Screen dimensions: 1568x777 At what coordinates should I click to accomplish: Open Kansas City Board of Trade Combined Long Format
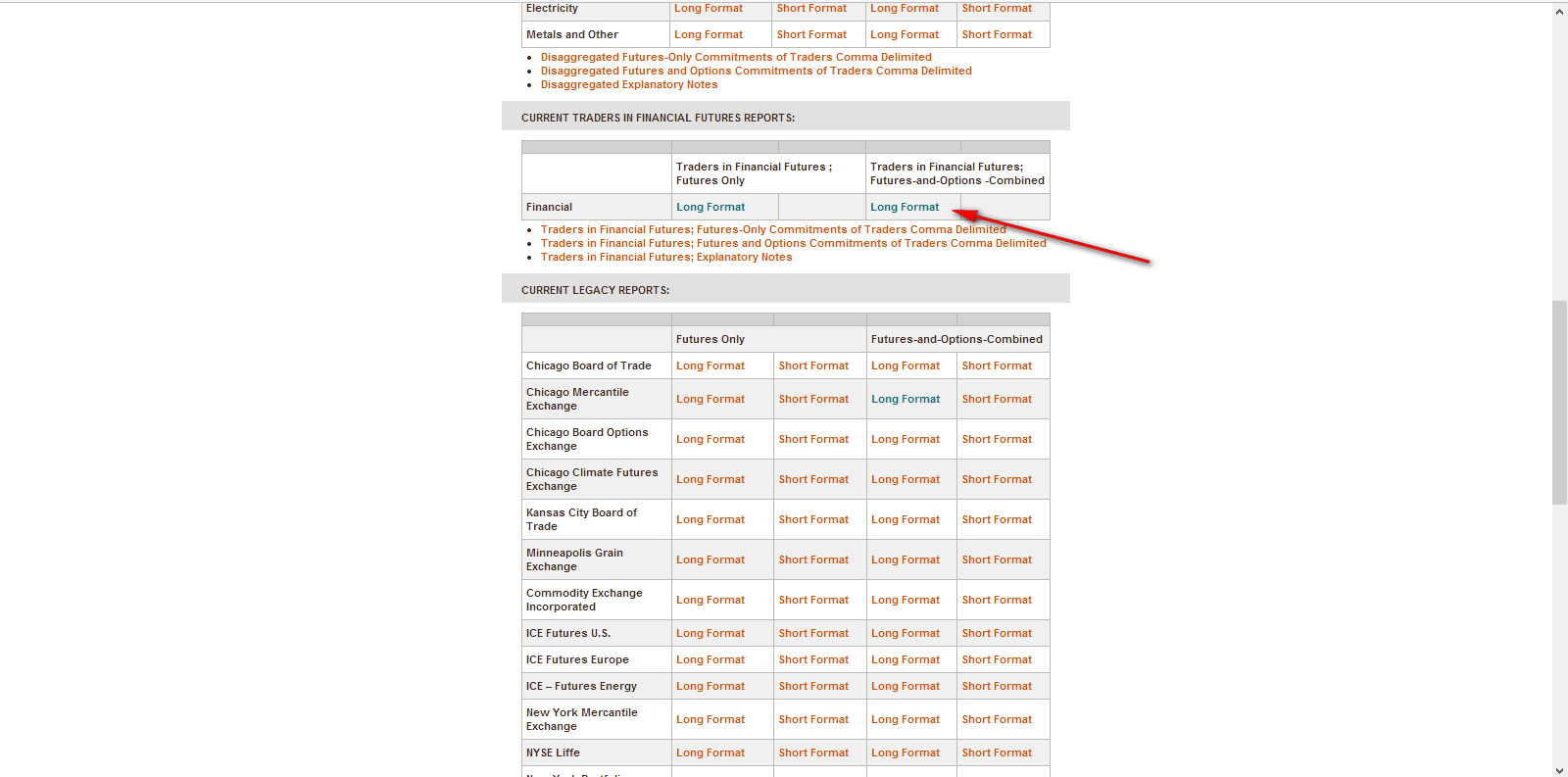(906, 519)
